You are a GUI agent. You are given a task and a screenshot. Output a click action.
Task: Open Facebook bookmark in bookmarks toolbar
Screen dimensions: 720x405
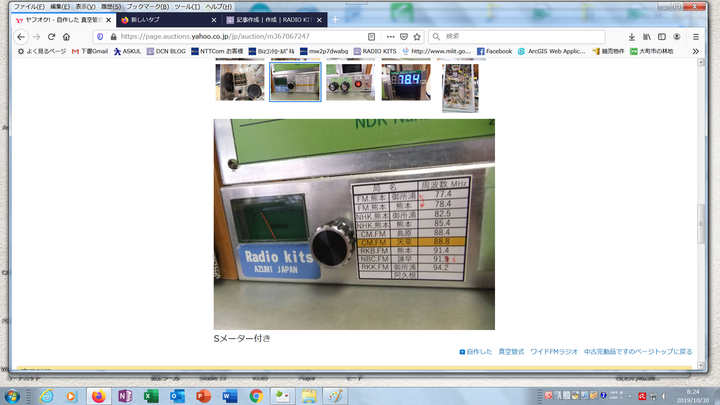tap(494, 51)
